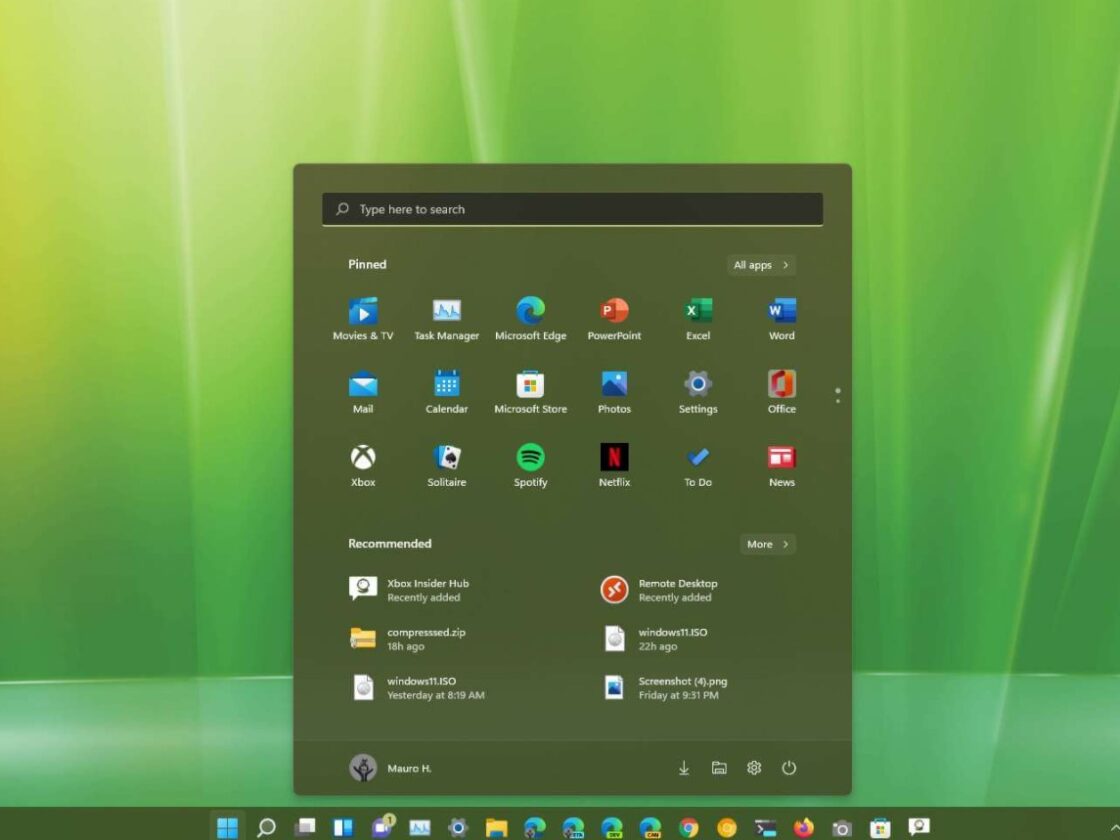Open Search from the taskbar
1120x840 pixels.
click(x=266, y=827)
